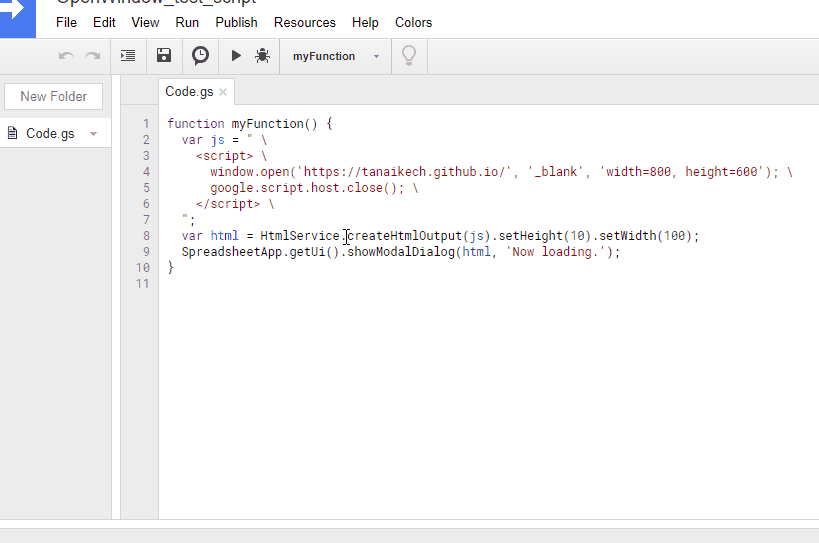Click the closing brace on line 10
This screenshot has height=543, width=819.
pos(170,268)
